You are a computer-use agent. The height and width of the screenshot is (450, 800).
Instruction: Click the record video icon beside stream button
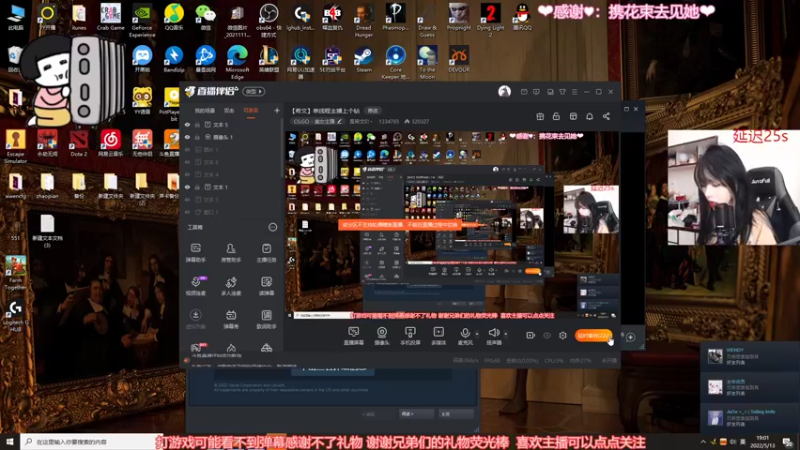531,336
